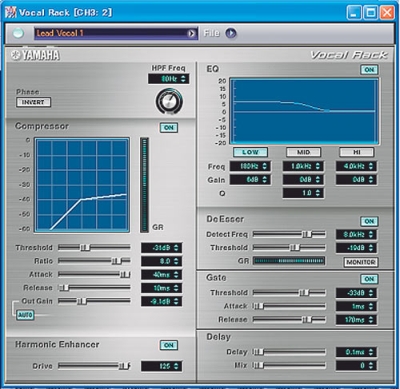
Task: Toggle the Harmonic Enhancer ON switch
Action: click(169, 345)
